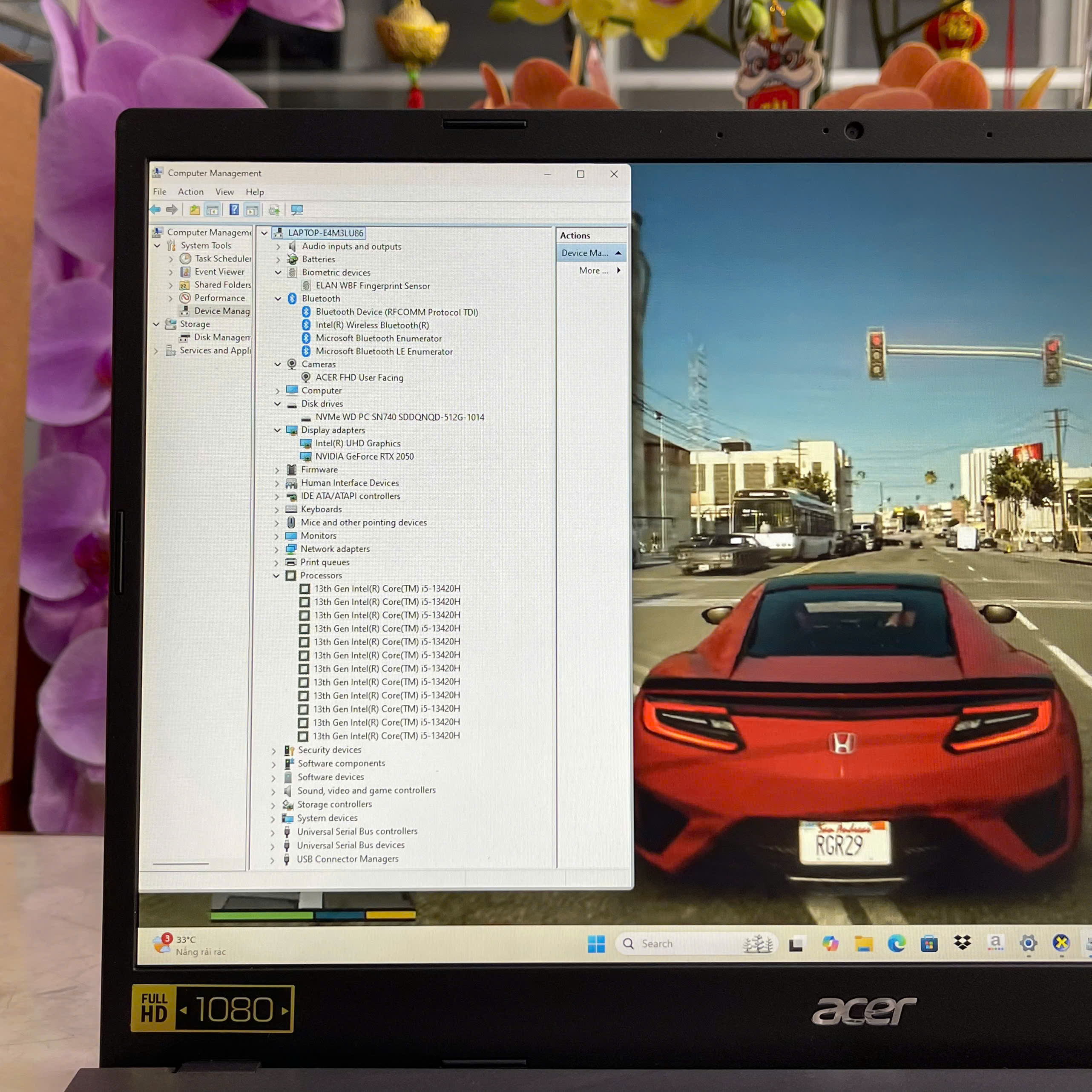The height and width of the screenshot is (1092, 1092).
Task: Open the Help menu
Action: click(255, 192)
